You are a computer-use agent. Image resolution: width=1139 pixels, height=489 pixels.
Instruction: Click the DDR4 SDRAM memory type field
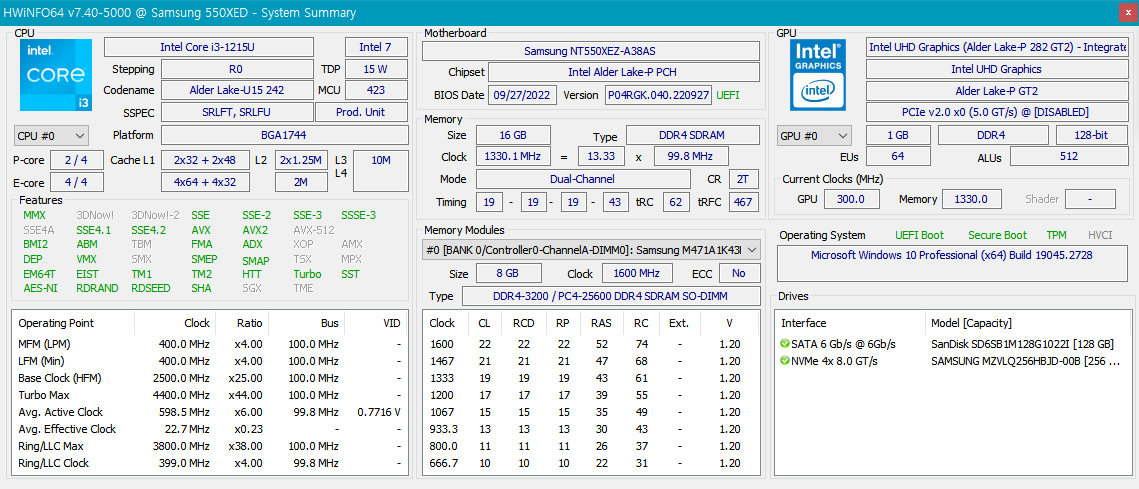point(693,135)
